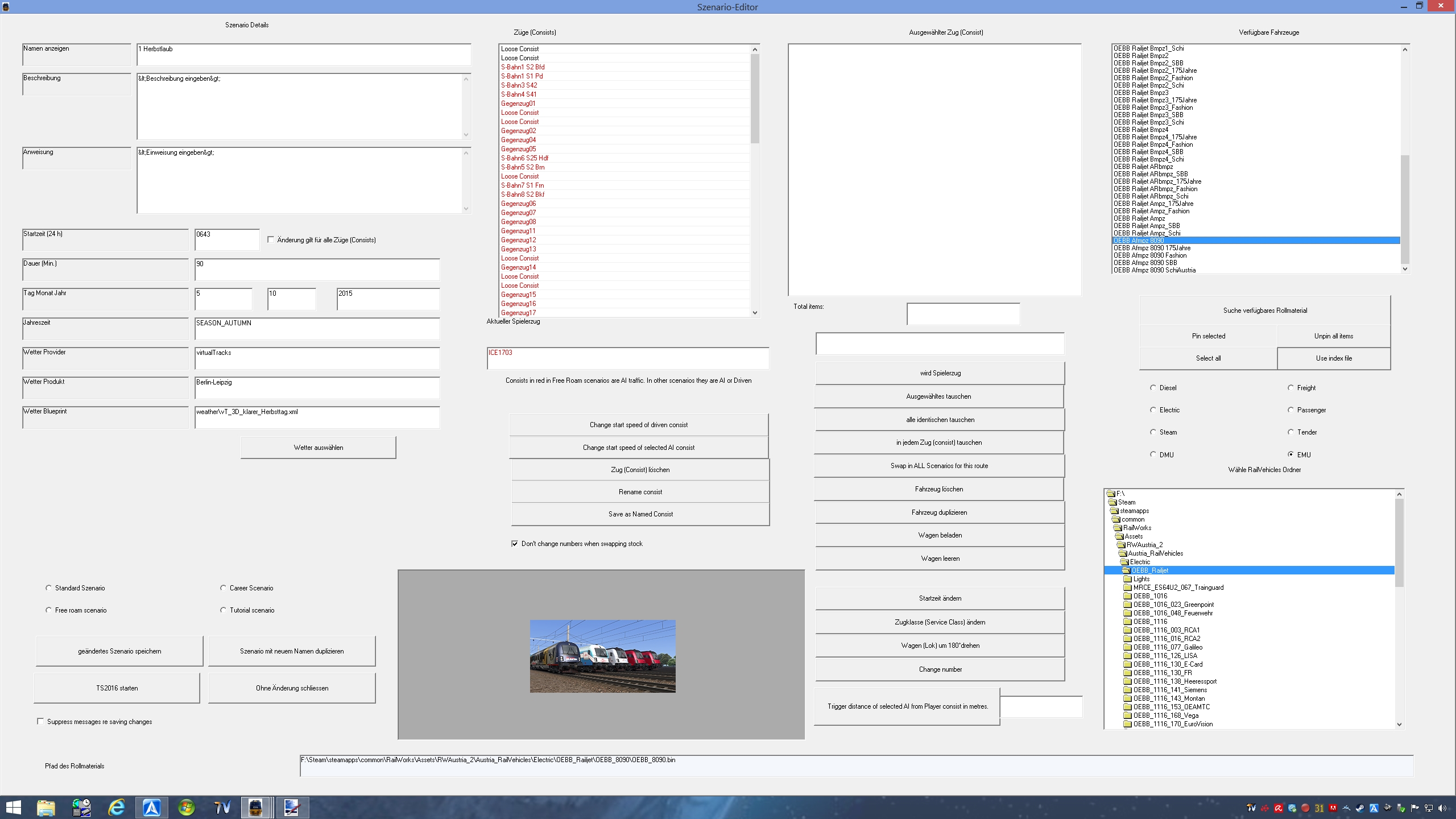Open the Steam tray icon
Image resolution: width=1456 pixels, height=819 pixels.
(1360, 808)
